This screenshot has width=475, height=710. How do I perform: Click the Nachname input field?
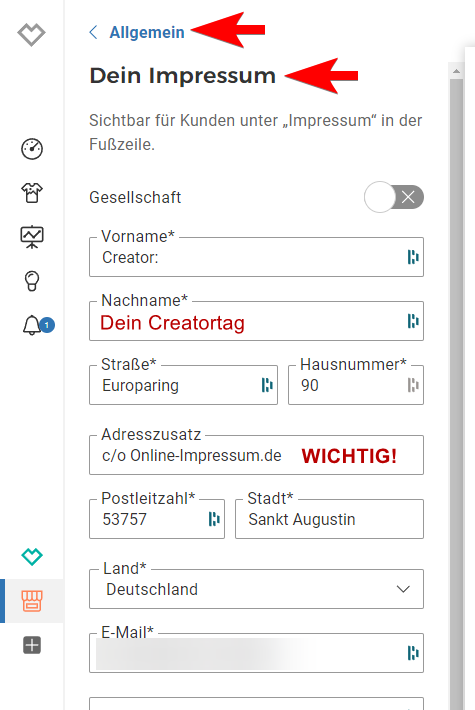pyautogui.click(x=256, y=321)
